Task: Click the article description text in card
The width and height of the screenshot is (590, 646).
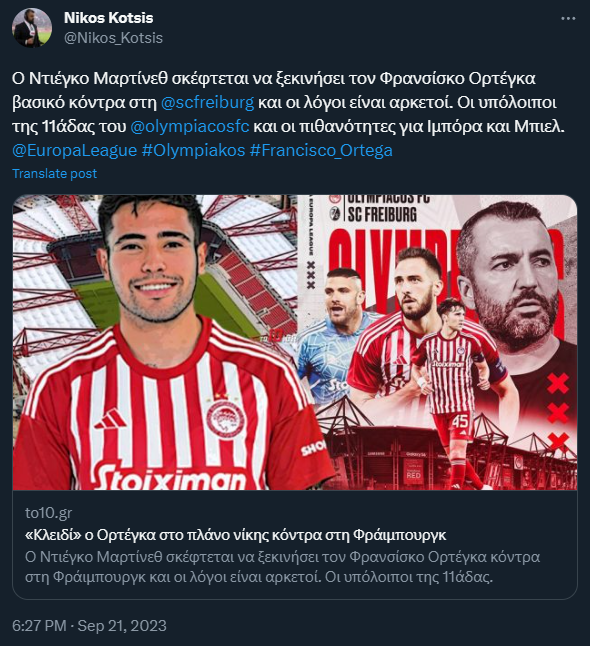Action: 282,566
